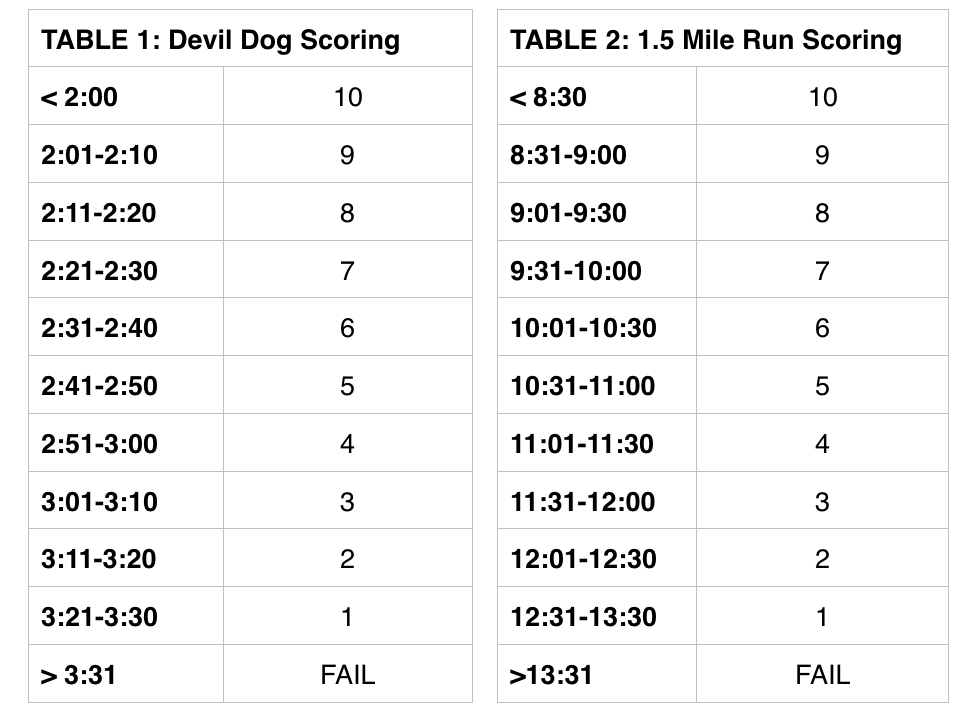Image resolution: width=970 pixels, height=714 pixels.
Task: Click the "10:31-11:00" time range cell
Action: point(582,386)
